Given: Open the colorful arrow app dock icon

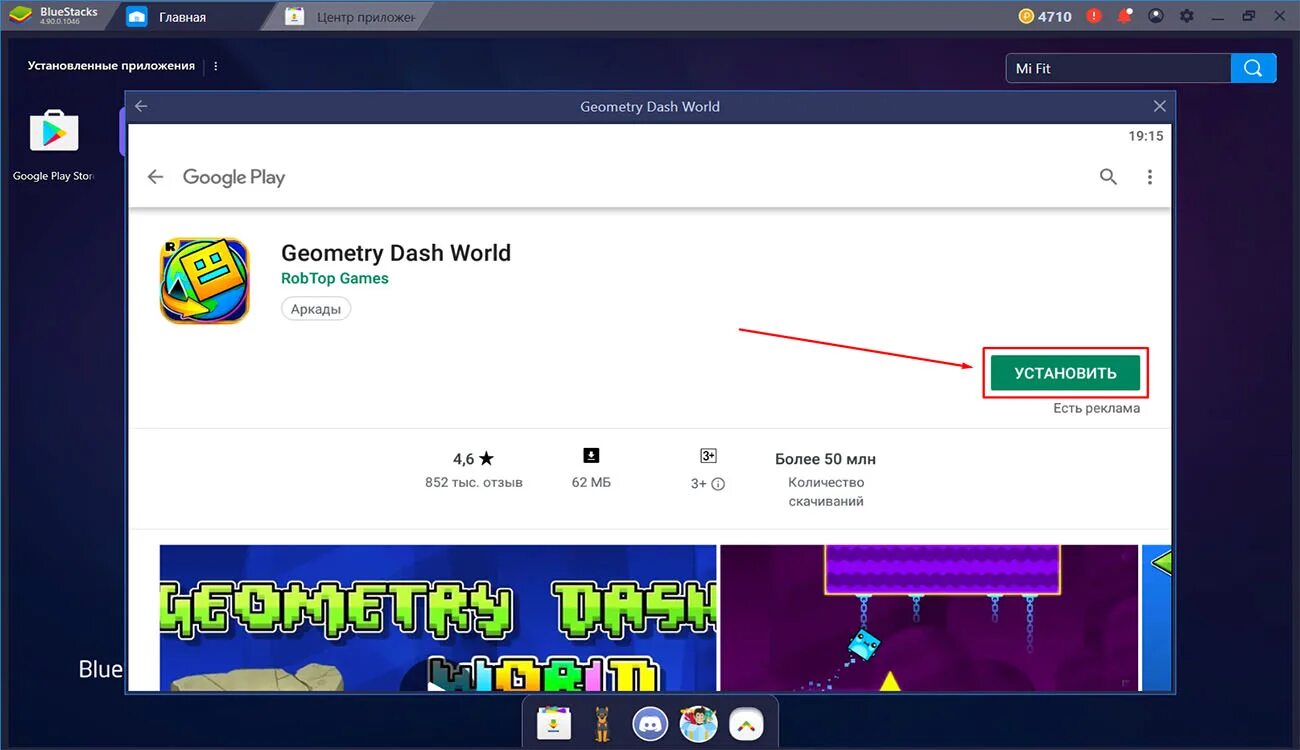Looking at the screenshot, I should (746, 723).
